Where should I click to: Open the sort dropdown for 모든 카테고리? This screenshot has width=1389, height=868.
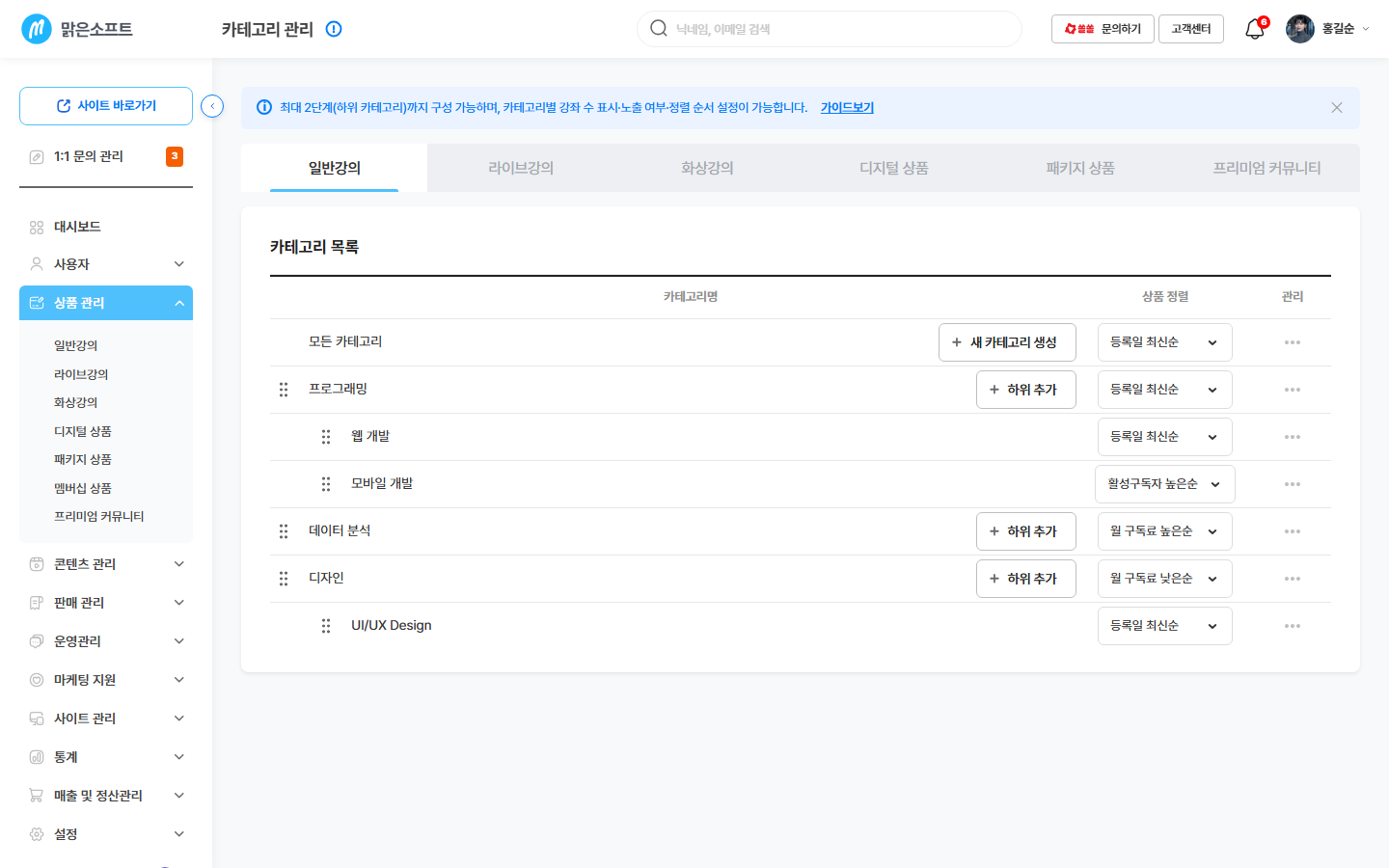1165,342
